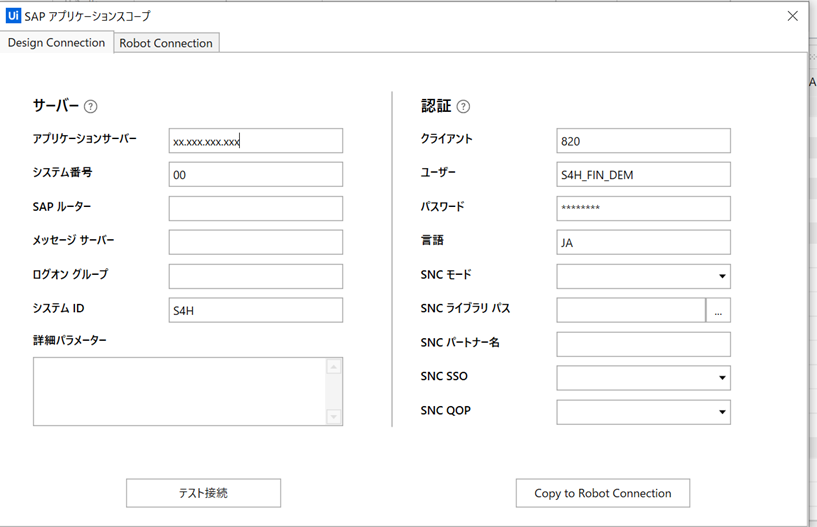The height and width of the screenshot is (527, 817).
Task: Click the クライアント field showing 820
Action: [x=643, y=141]
